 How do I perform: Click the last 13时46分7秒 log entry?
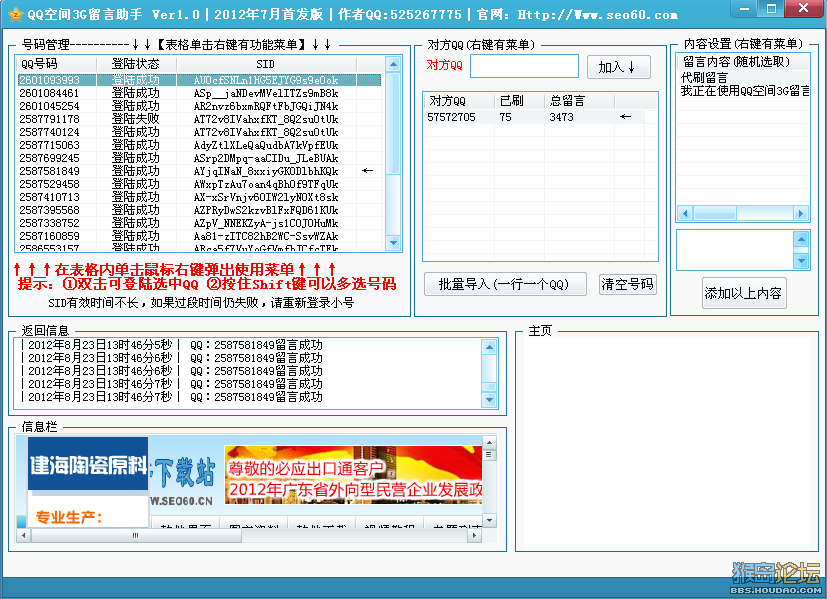[172, 397]
